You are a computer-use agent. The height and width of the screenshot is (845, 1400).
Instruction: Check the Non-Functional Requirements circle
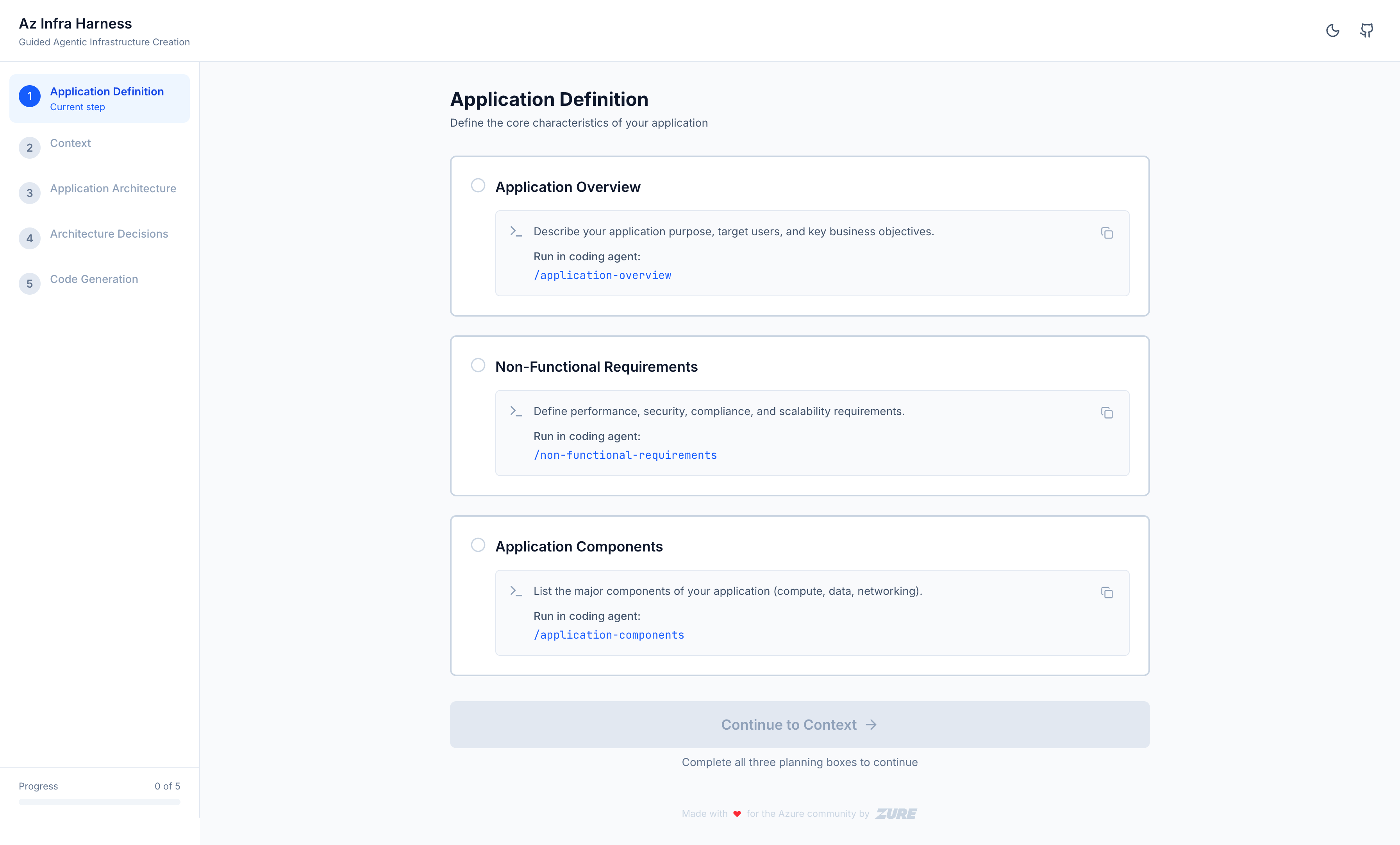[477, 365]
